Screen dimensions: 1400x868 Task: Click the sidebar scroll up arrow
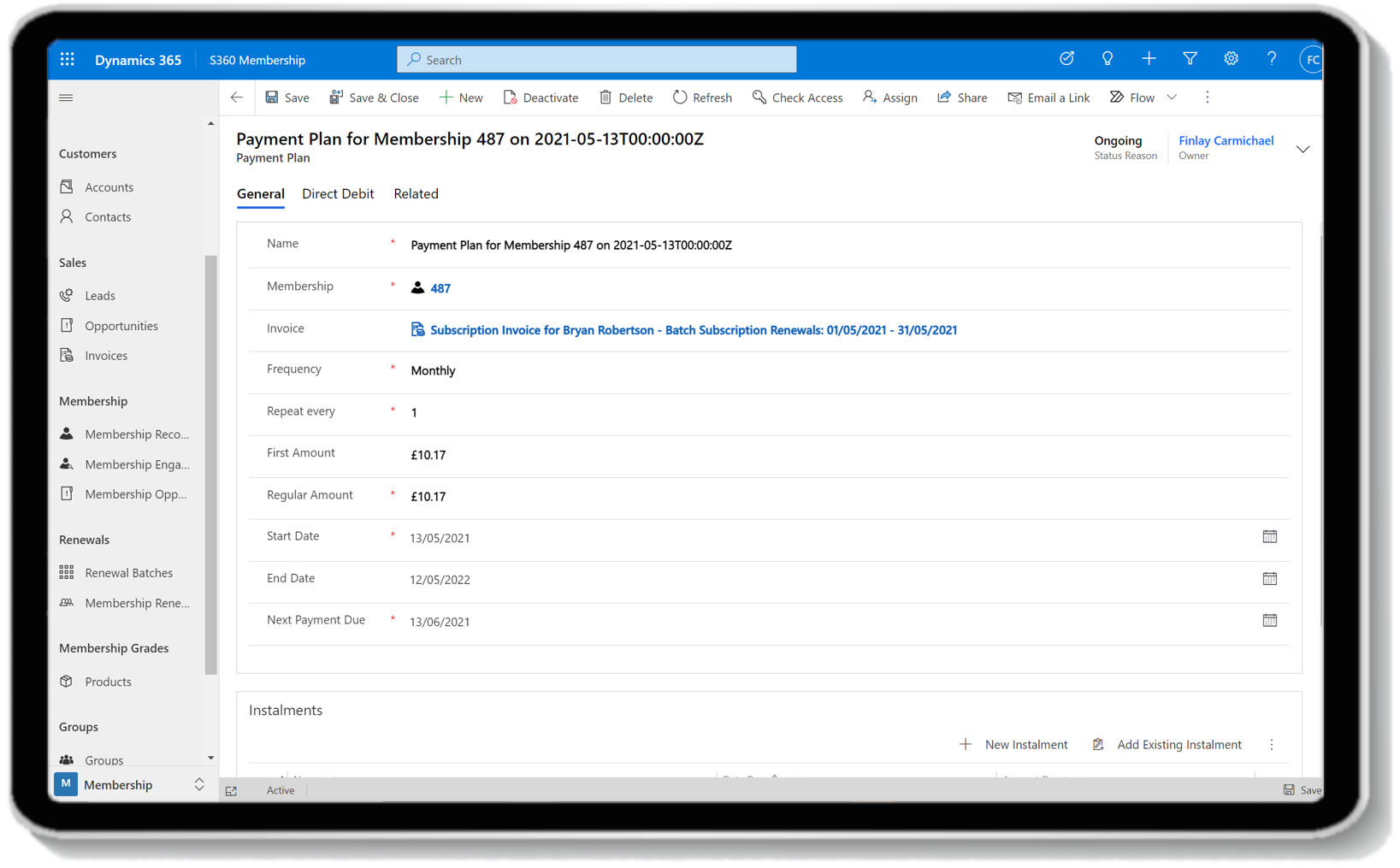pos(210,124)
